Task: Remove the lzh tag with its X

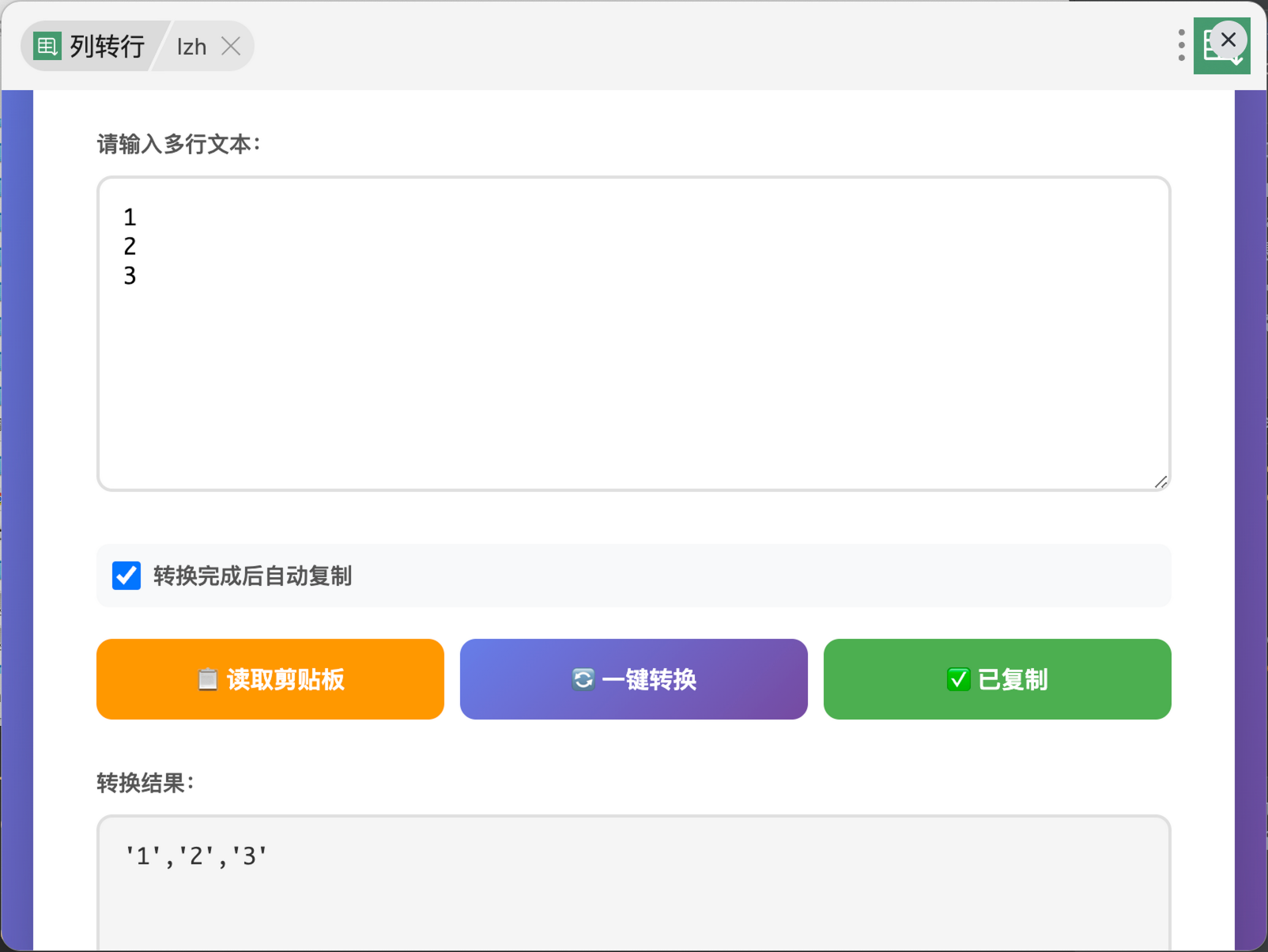Action: (x=231, y=47)
